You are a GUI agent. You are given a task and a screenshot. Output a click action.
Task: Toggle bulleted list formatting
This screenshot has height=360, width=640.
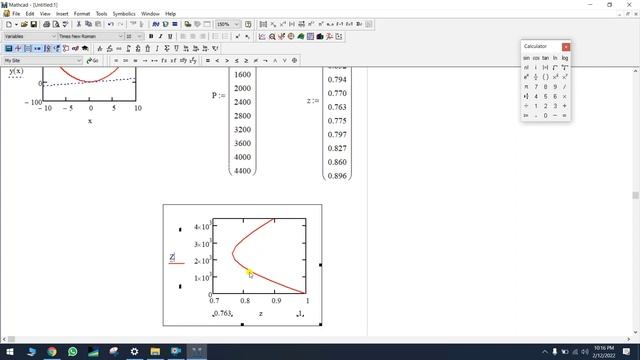(x=215, y=37)
